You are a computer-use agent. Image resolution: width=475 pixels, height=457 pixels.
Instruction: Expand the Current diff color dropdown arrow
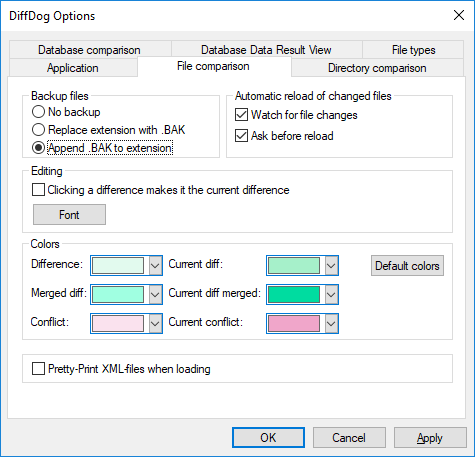pos(331,265)
